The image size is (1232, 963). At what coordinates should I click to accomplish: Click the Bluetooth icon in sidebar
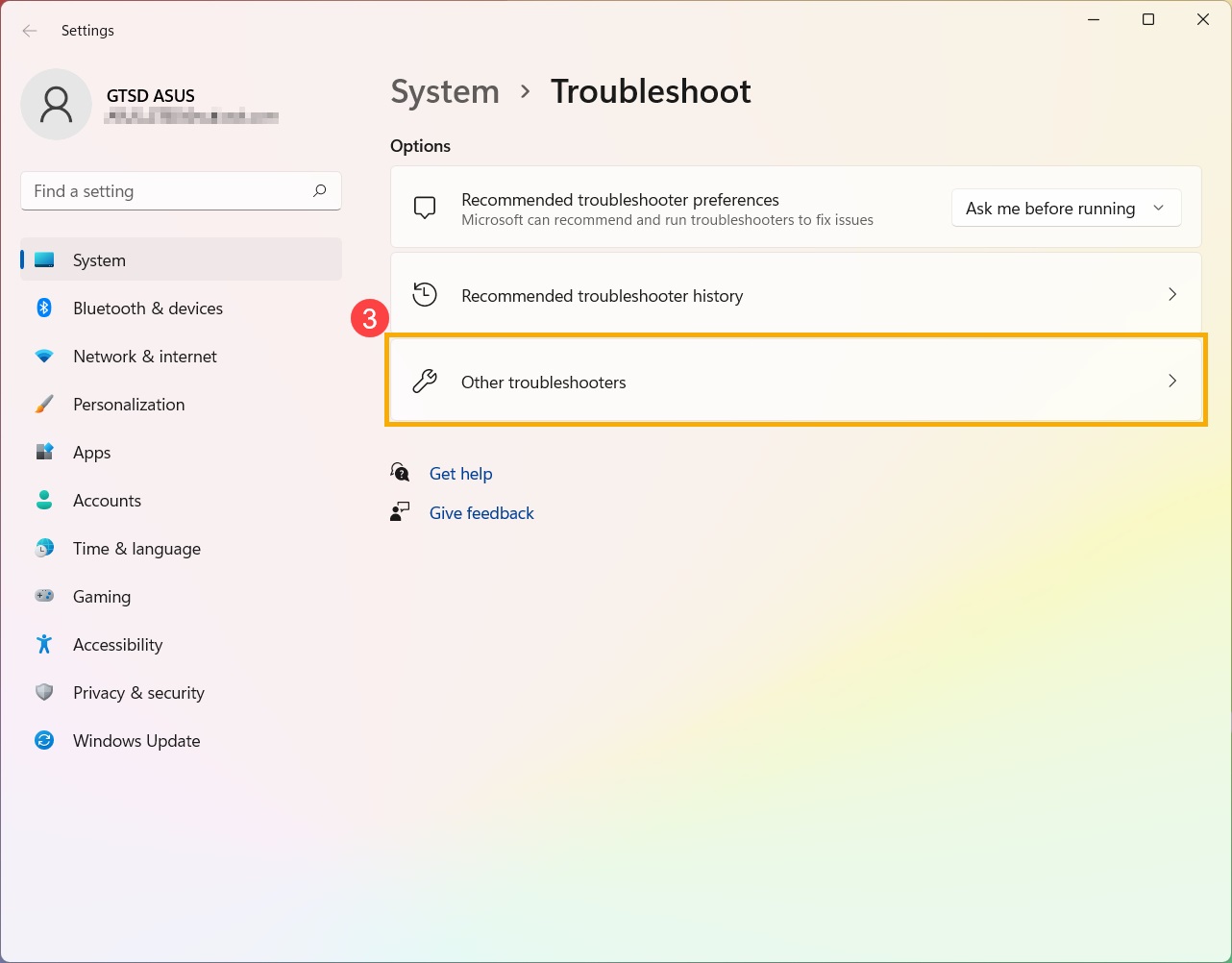click(44, 308)
